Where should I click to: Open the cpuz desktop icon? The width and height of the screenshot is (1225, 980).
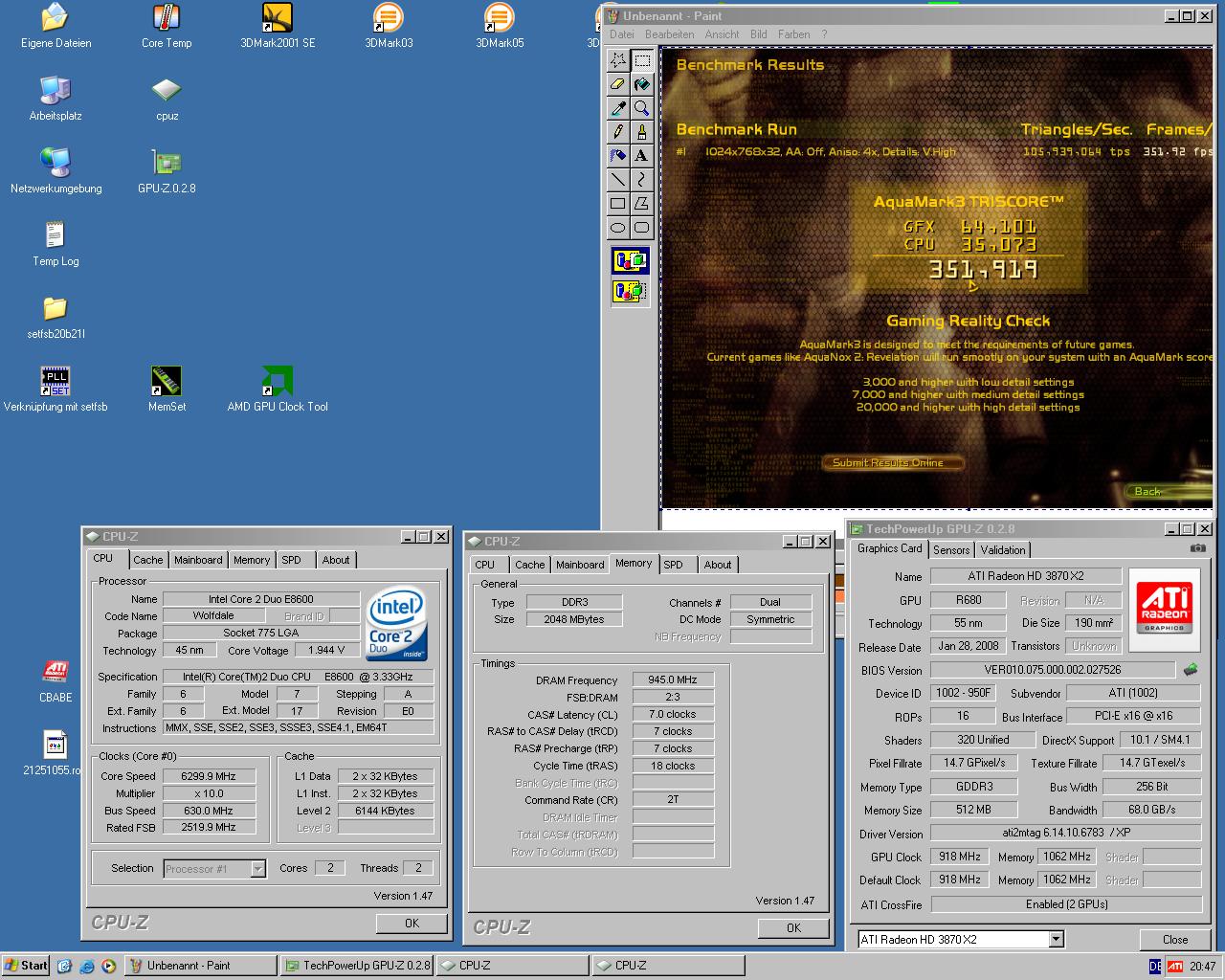pyautogui.click(x=167, y=99)
